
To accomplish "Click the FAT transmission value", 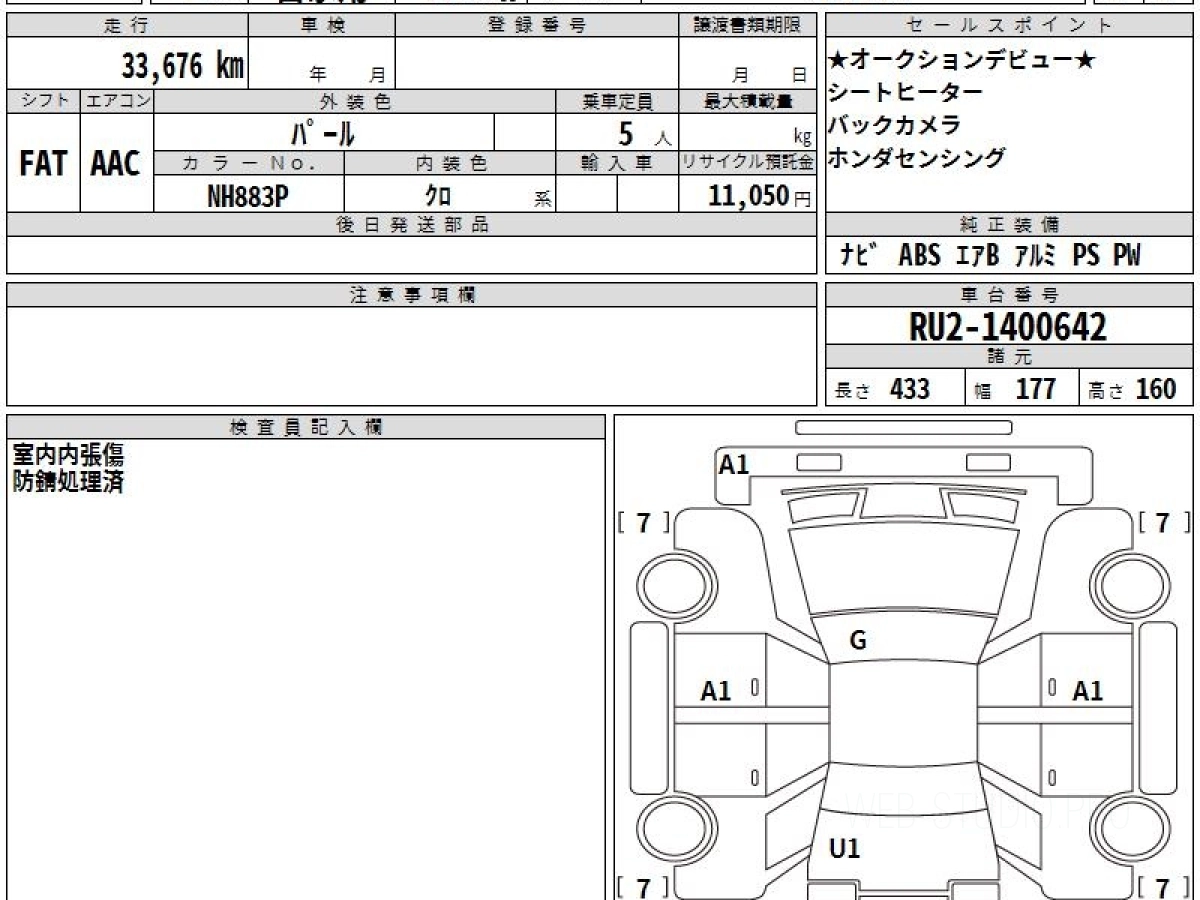I will tap(43, 163).
